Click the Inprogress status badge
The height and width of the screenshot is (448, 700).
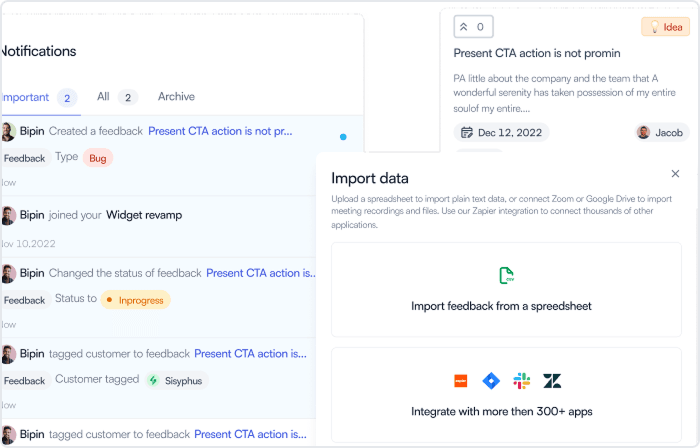tap(135, 300)
